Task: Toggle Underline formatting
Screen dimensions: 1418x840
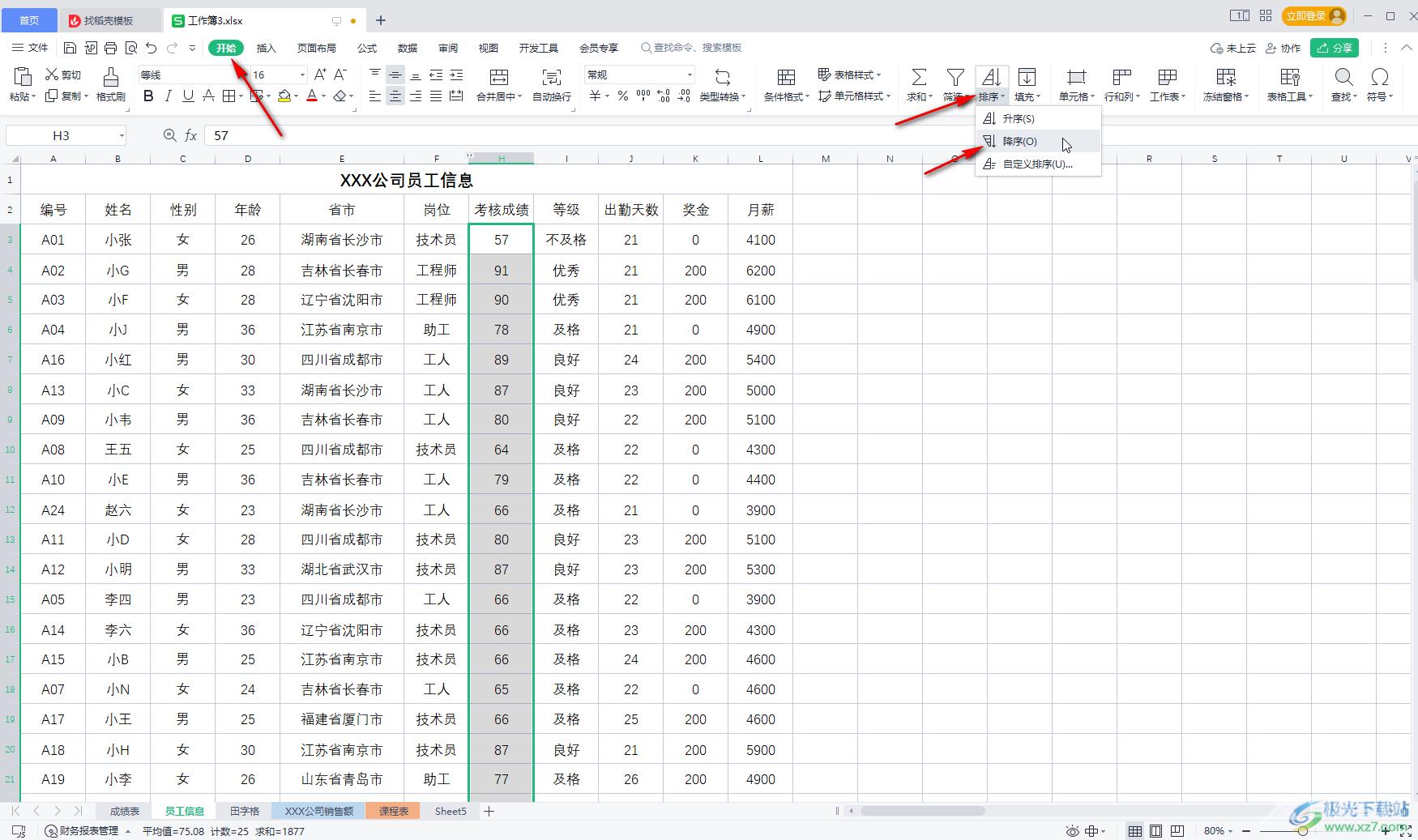Action: pyautogui.click(x=188, y=96)
